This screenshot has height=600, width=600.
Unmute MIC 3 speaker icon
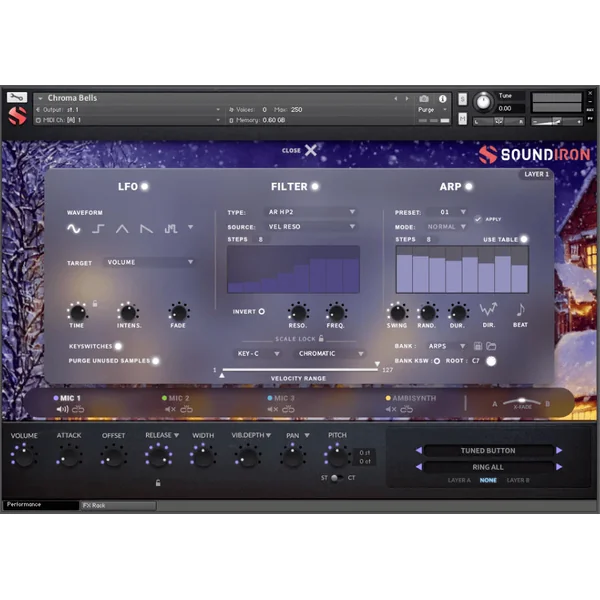(x=272, y=409)
